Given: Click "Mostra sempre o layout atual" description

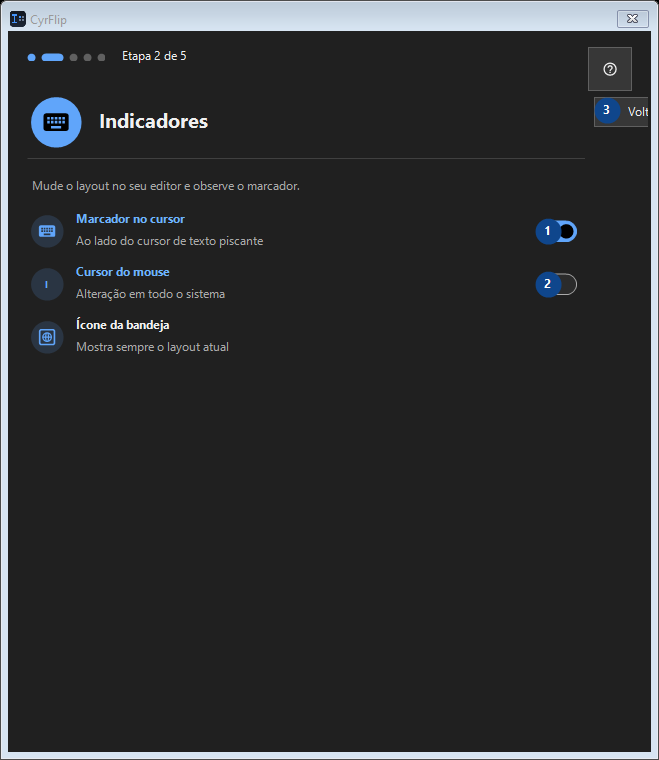Looking at the screenshot, I should point(152,347).
